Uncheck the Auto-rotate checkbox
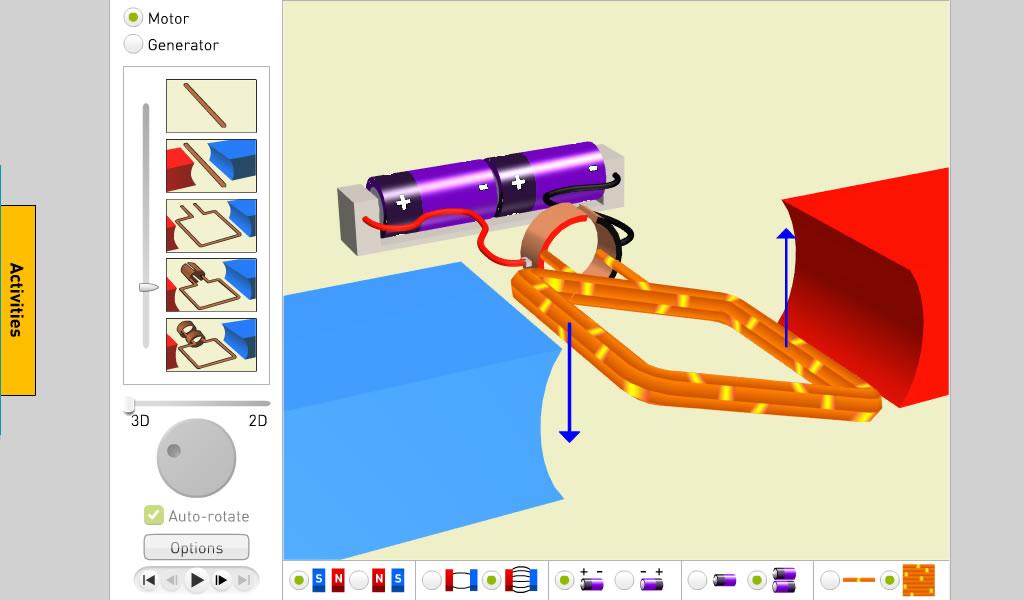This screenshot has width=1024, height=600. [x=153, y=515]
